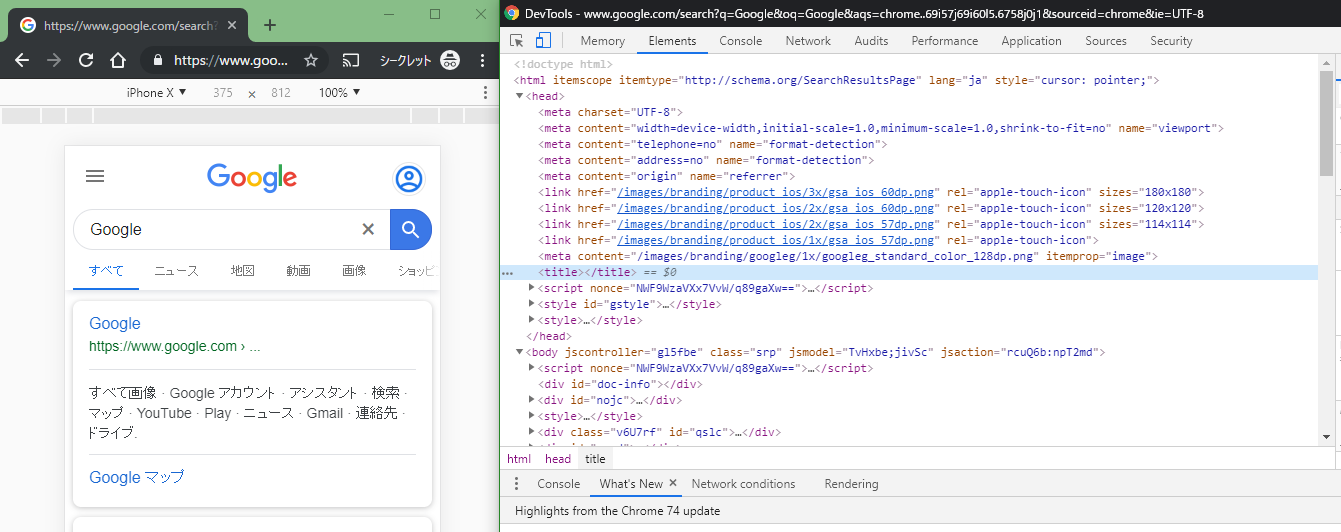Screen dimensions: 1341x532
Task: Collapse the head element node
Action: (x=519, y=96)
